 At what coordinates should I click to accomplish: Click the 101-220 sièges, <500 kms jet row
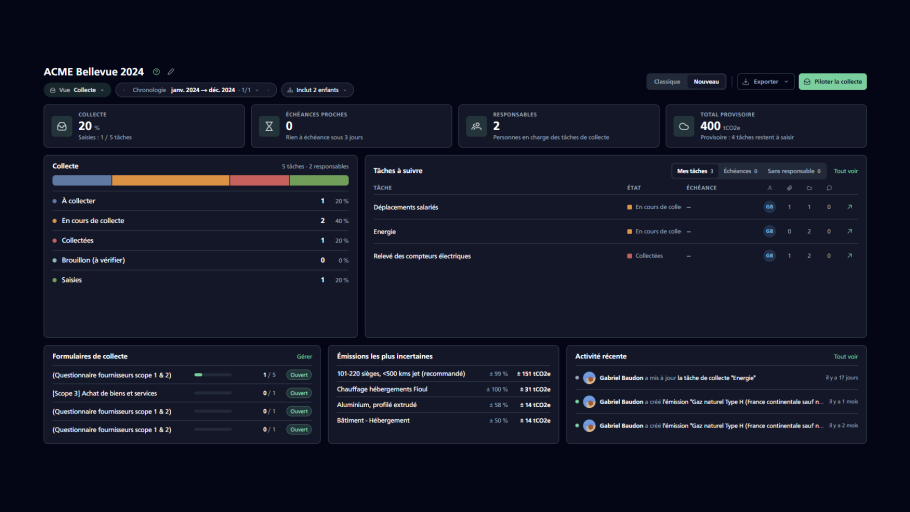[x=443, y=374]
